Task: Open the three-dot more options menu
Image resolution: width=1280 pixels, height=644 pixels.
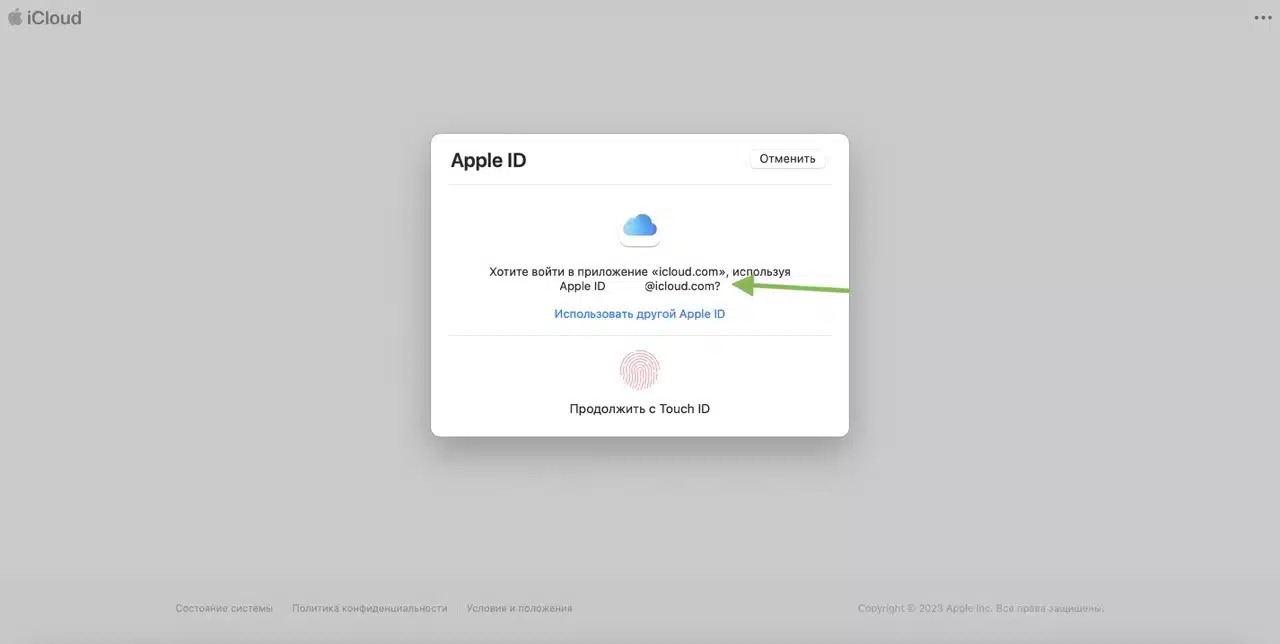Action: [x=1262, y=18]
